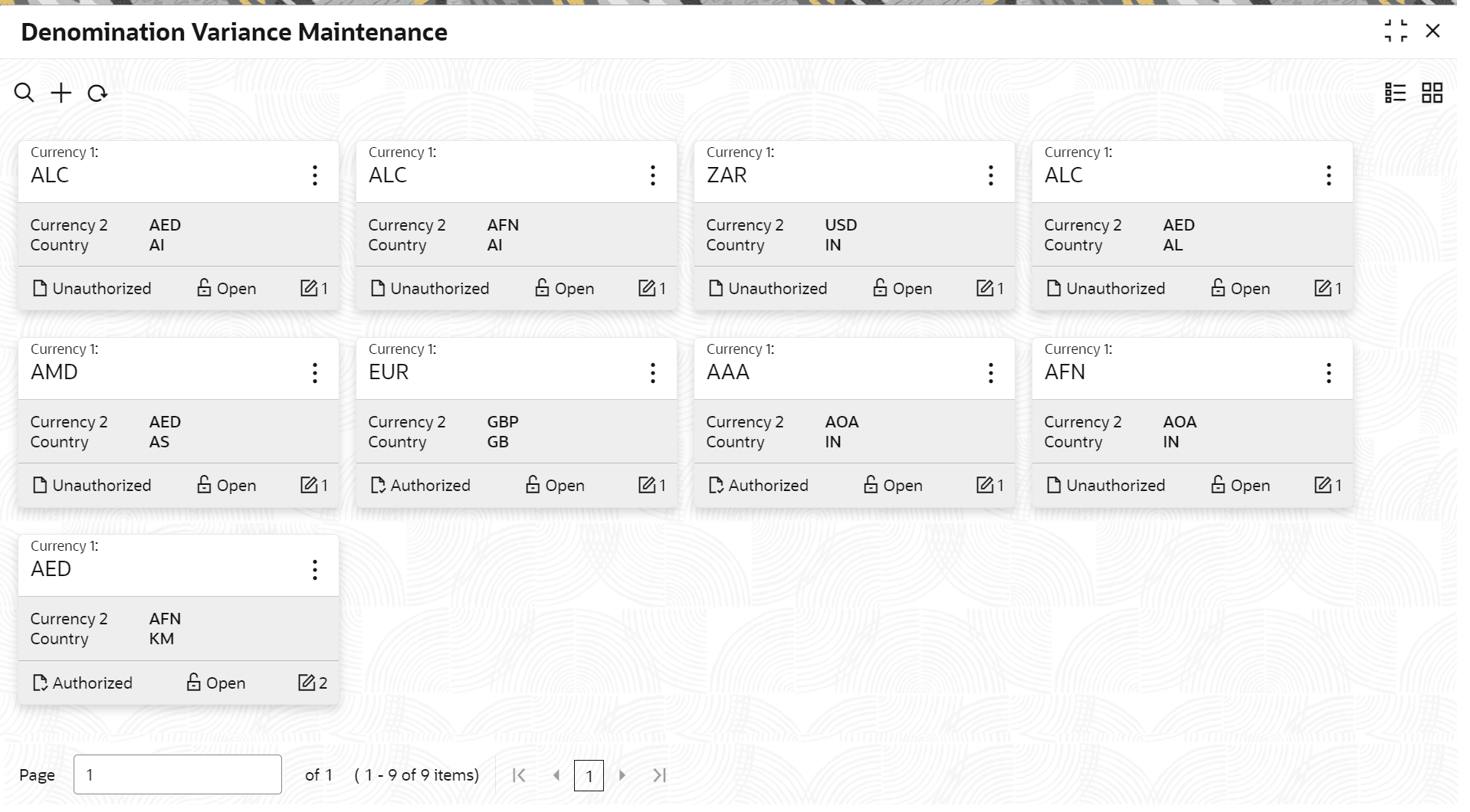Jump to the last page
Screen dimensions: 1470x812
pyautogui.click(x=659, y=775)
